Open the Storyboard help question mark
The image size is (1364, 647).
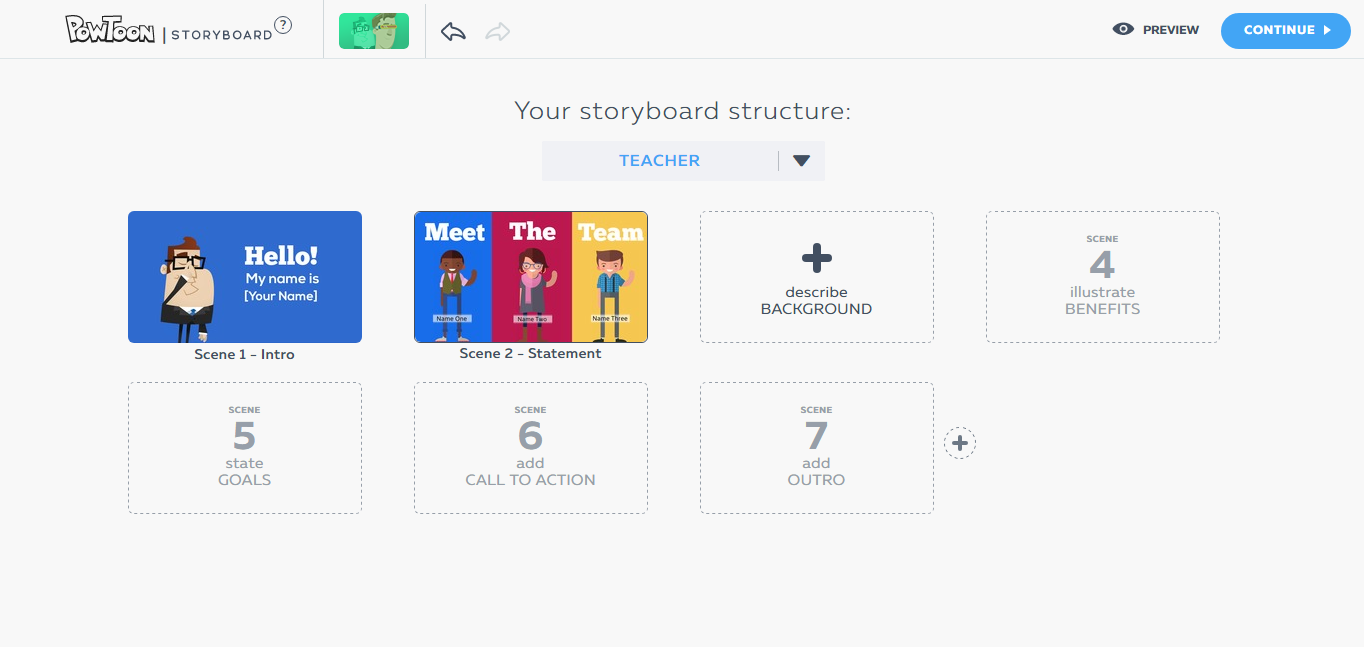[x=283, y=26]
